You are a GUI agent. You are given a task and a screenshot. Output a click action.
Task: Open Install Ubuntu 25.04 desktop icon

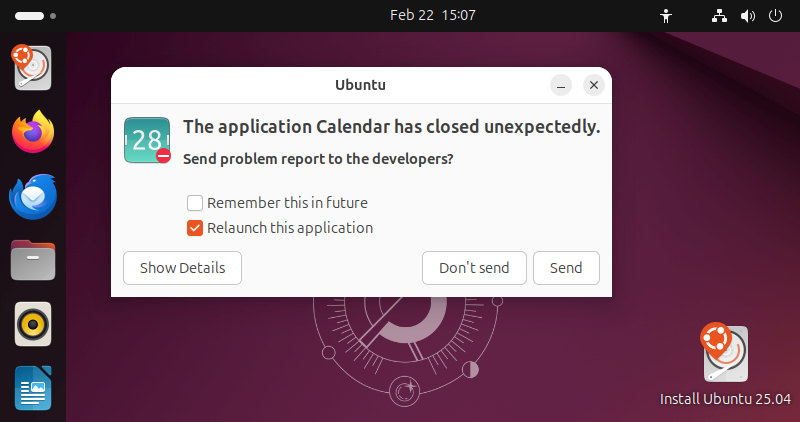coord(725,355)
